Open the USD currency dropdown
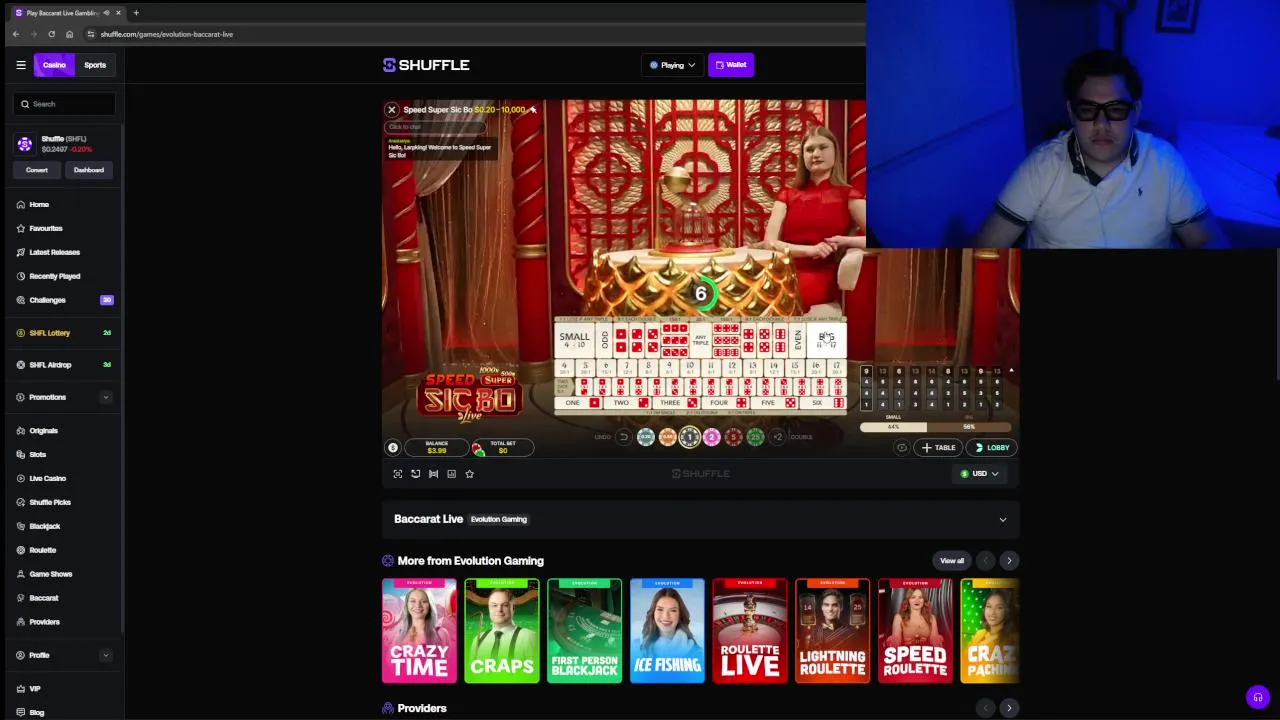Viewport: 1280px width, 720px height. 980,474
